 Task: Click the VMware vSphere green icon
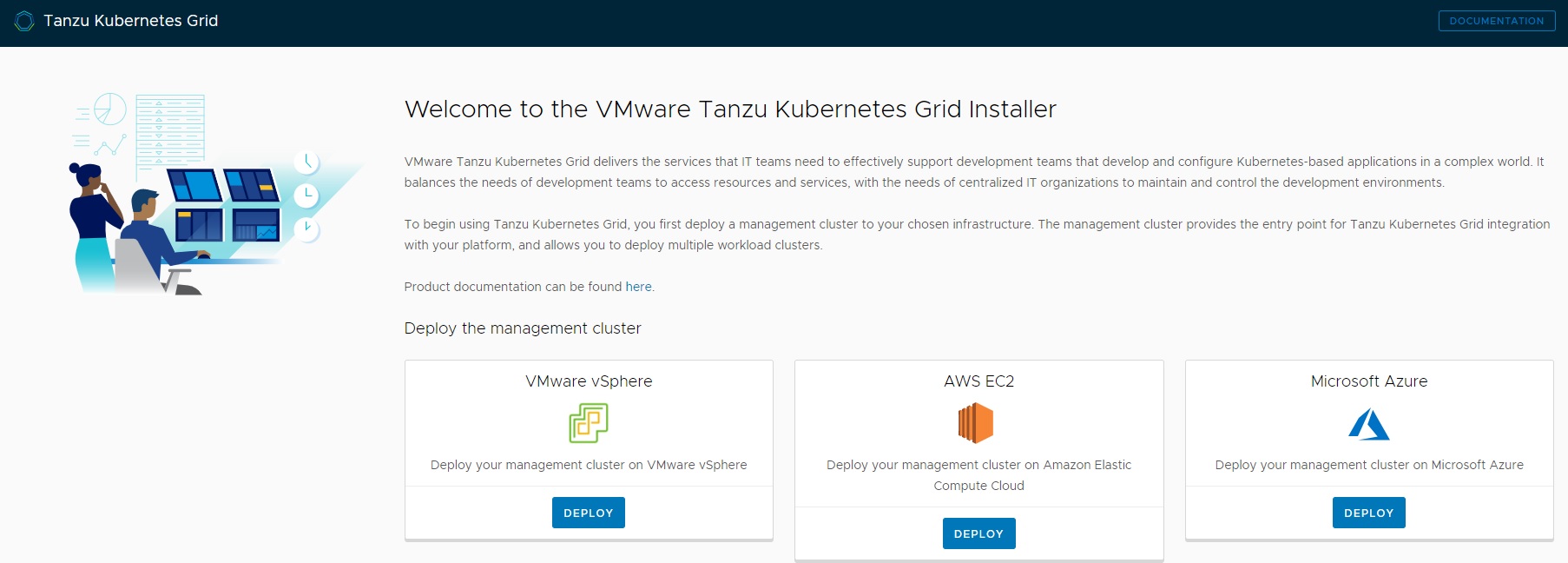pyautogui.click(x=589, y=423)
